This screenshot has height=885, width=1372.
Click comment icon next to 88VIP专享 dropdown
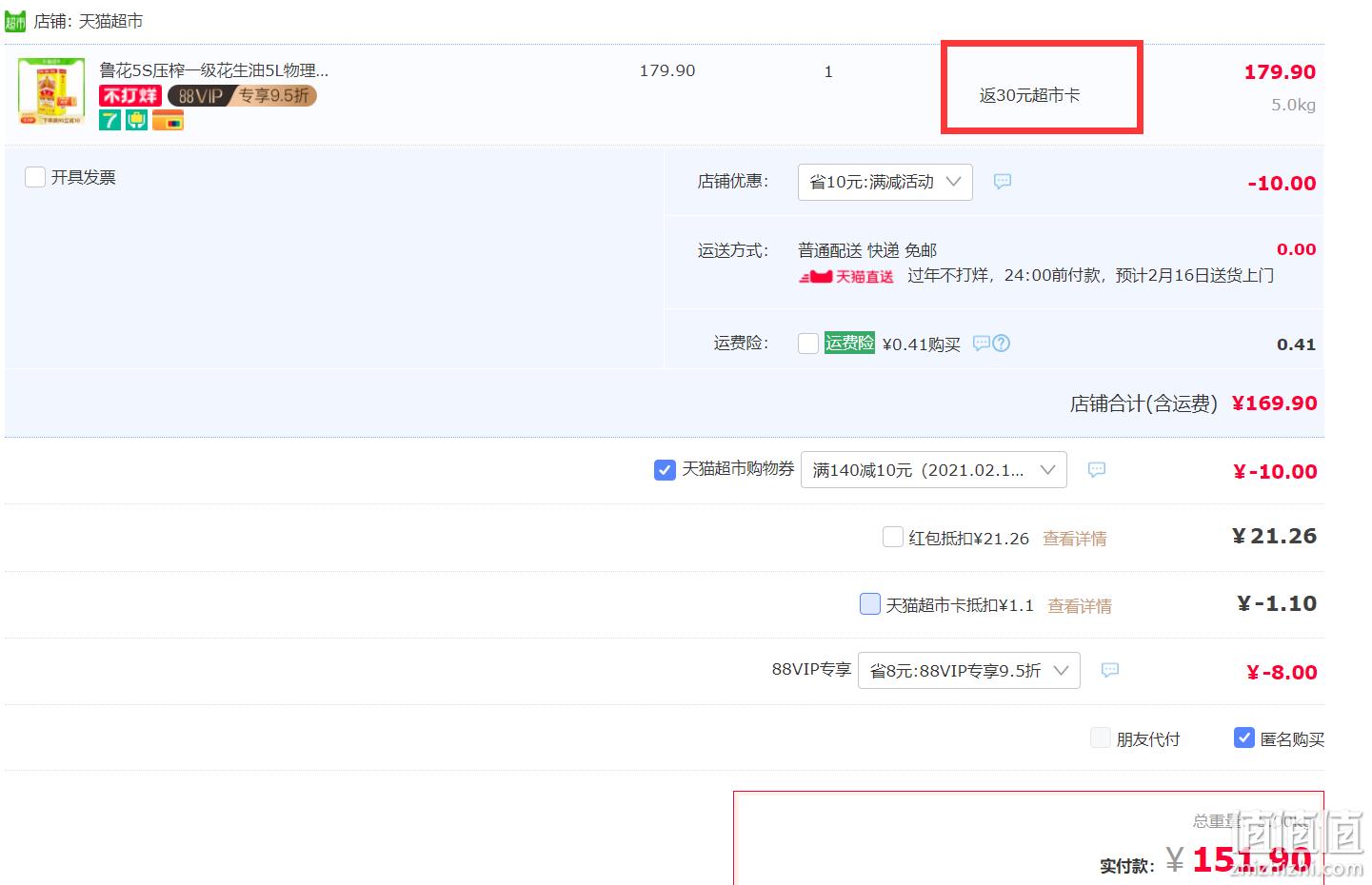click(1110, 670)
